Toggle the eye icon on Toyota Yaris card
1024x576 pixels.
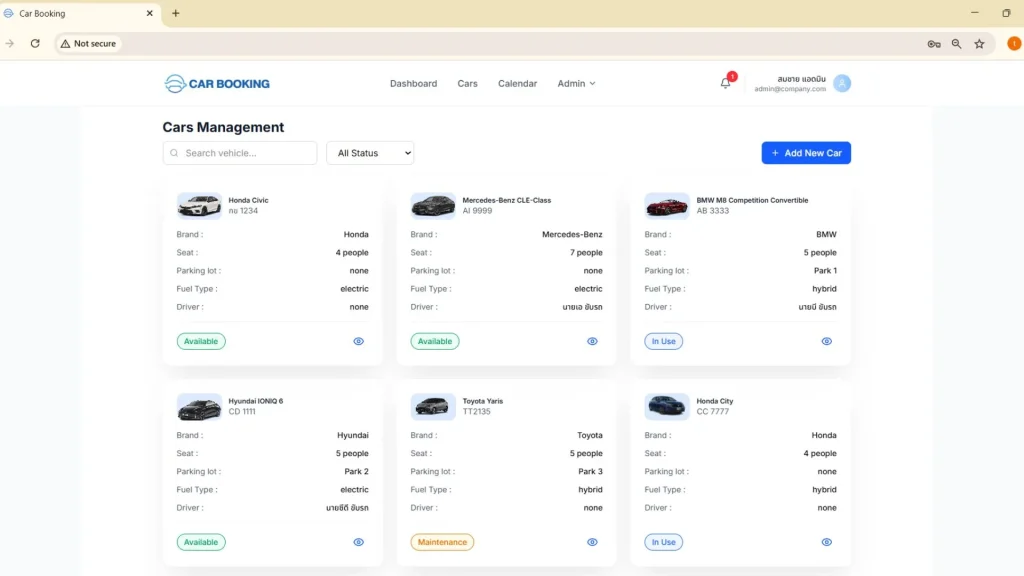[592, 541]
